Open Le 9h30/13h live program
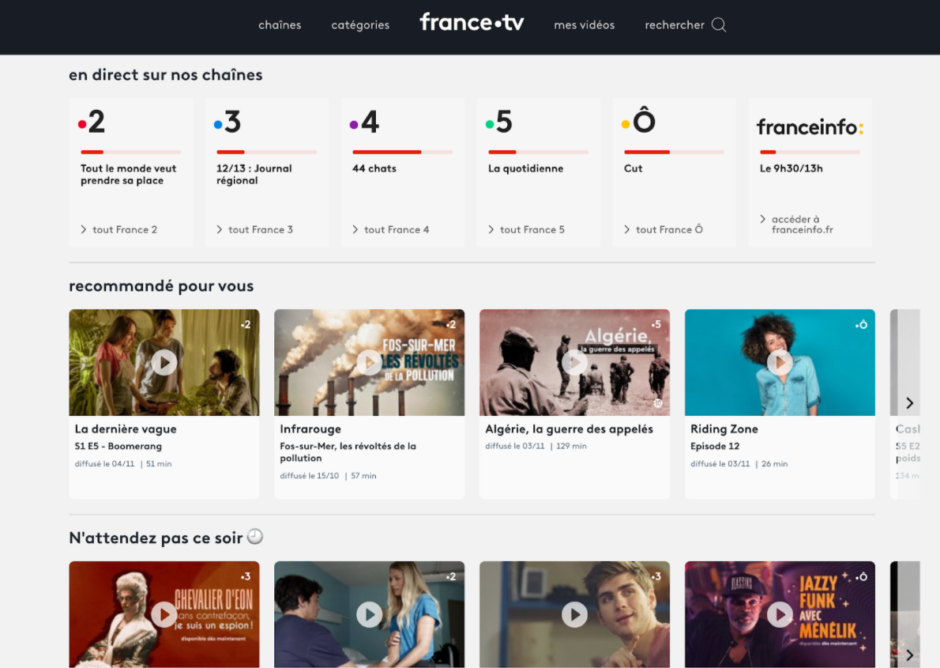This screenshot has width=940, height=668. coord(791,168)
